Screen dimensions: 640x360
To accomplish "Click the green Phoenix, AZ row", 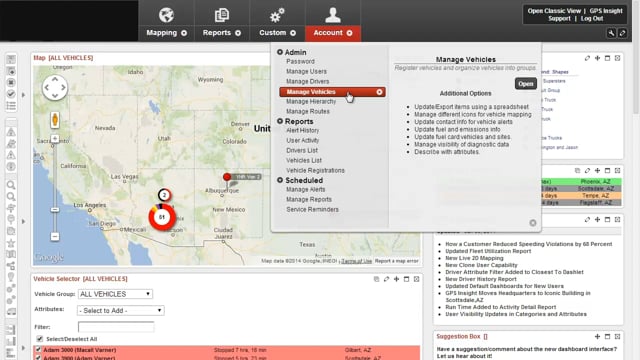I will click(x=581, y=181).
